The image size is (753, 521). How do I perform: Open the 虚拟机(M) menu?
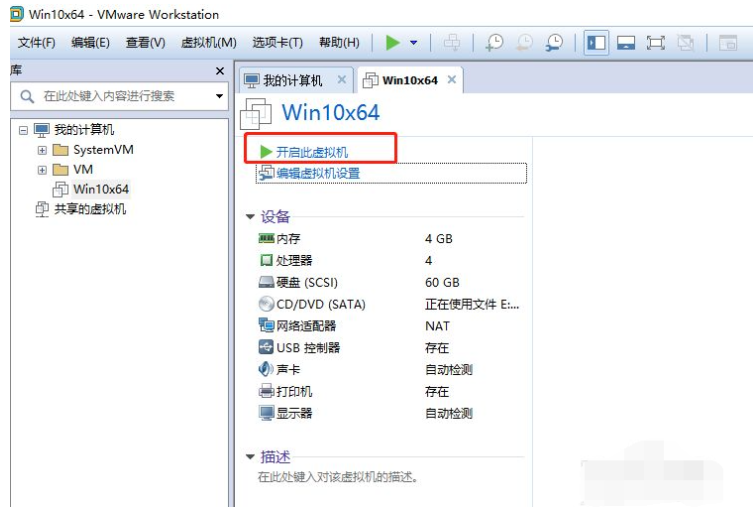pos(208,43)
